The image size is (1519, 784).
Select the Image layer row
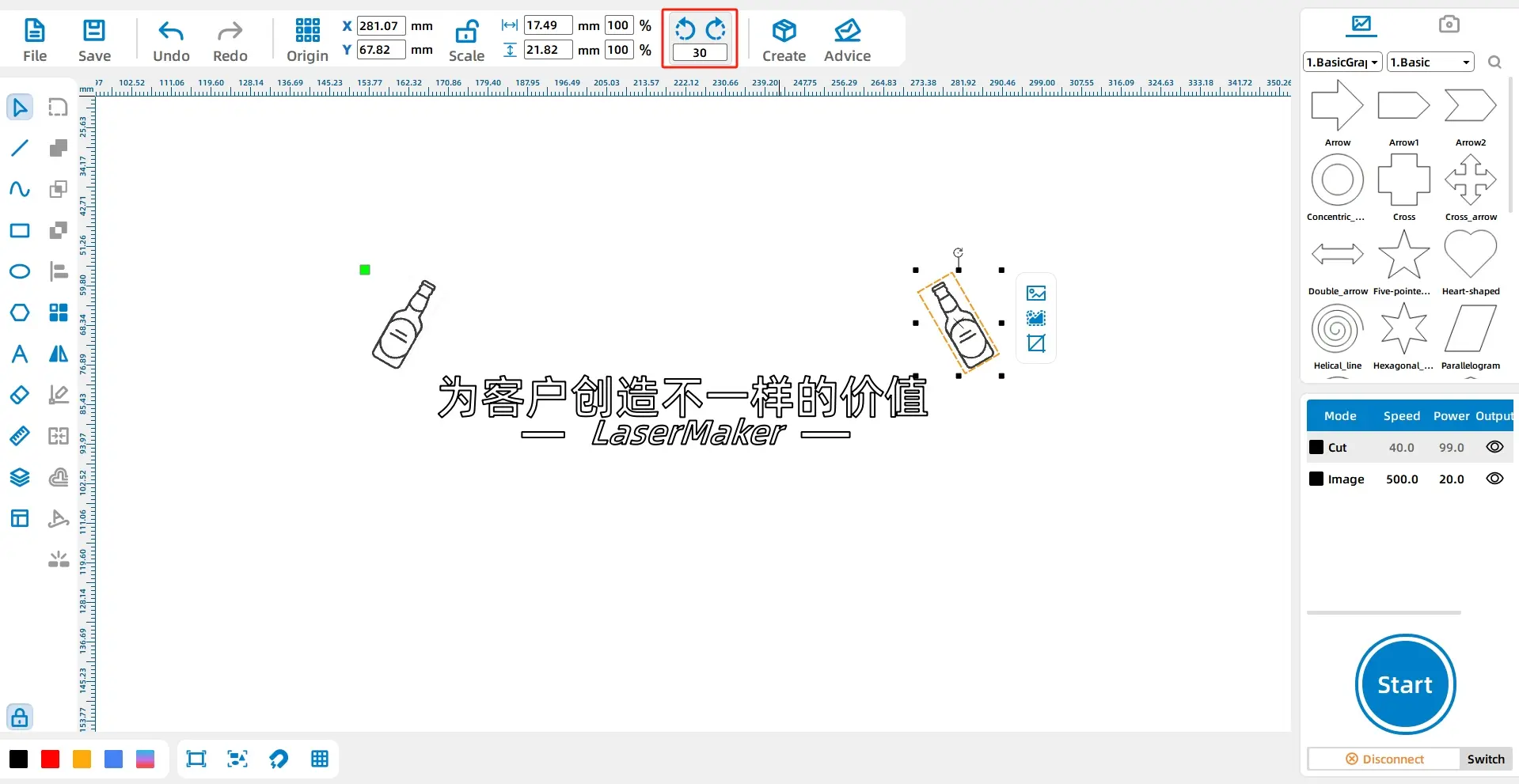[1410, 479]
